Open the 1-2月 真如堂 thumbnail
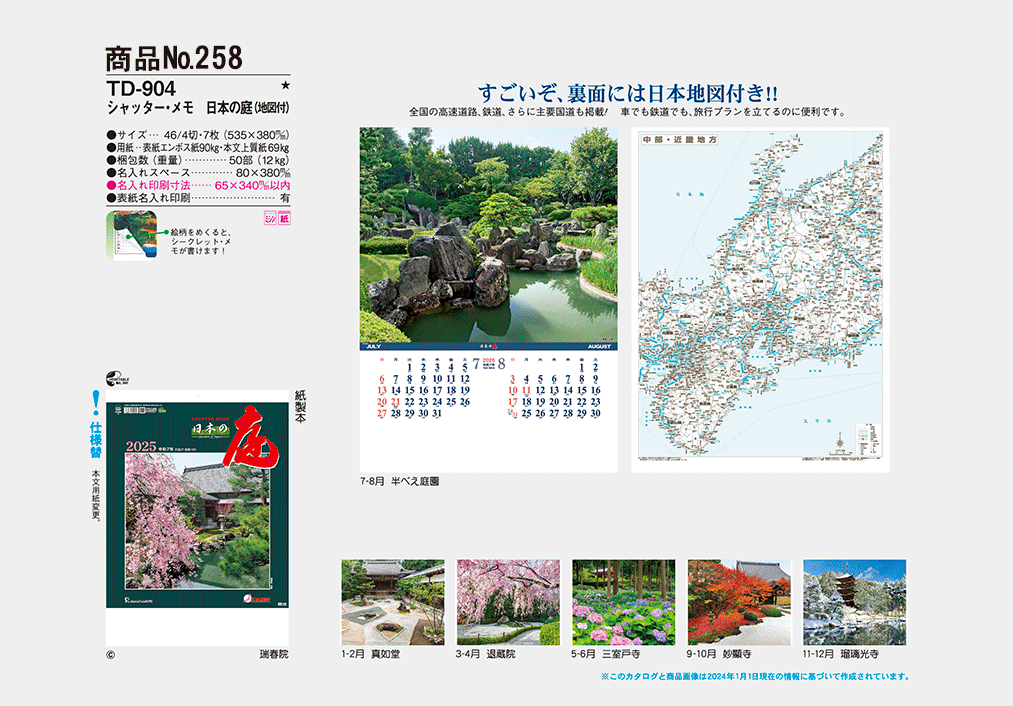This screenshot has width=1013, height=706. click(x=393, y=602)
